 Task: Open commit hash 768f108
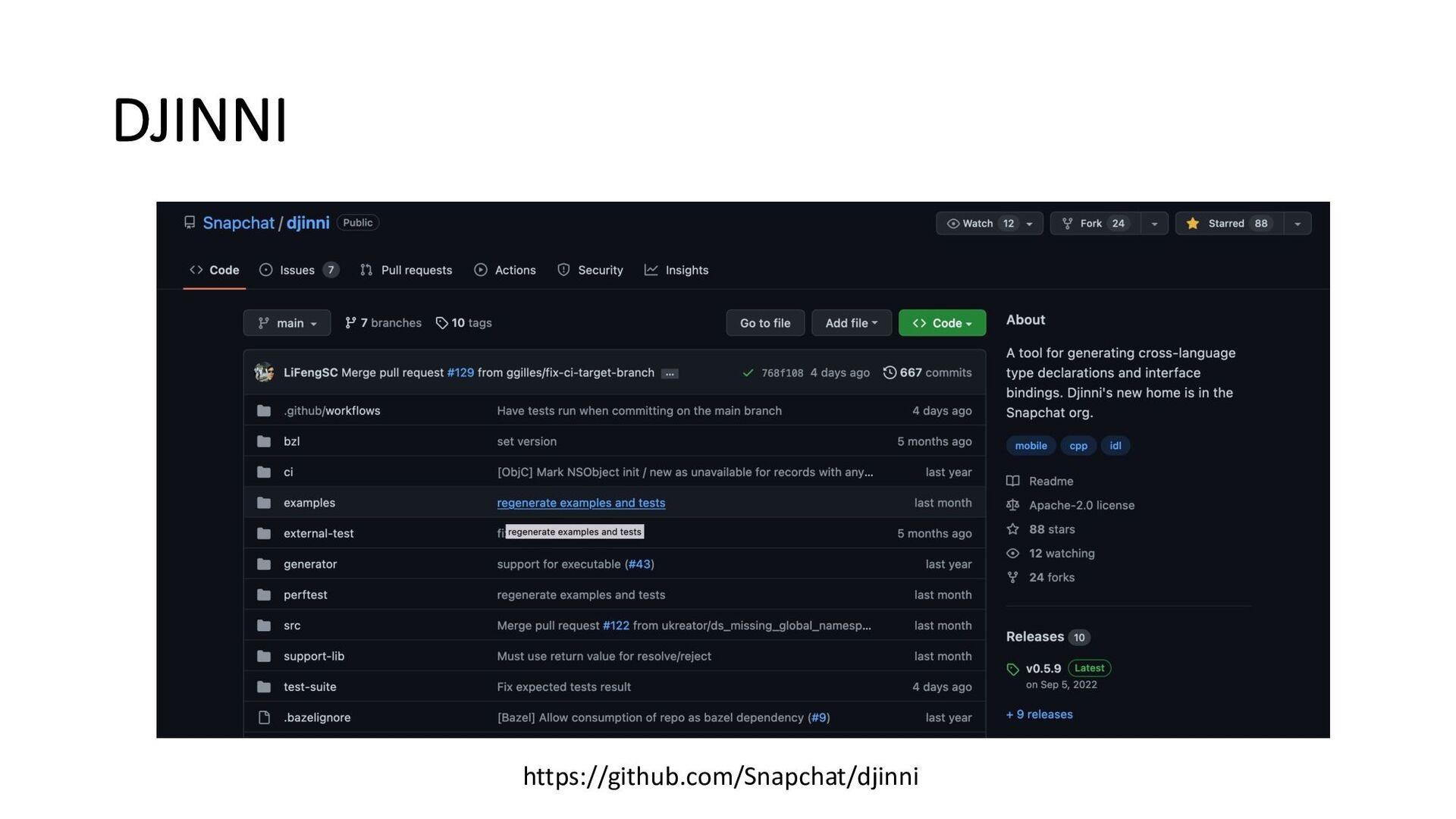point(782,373)
